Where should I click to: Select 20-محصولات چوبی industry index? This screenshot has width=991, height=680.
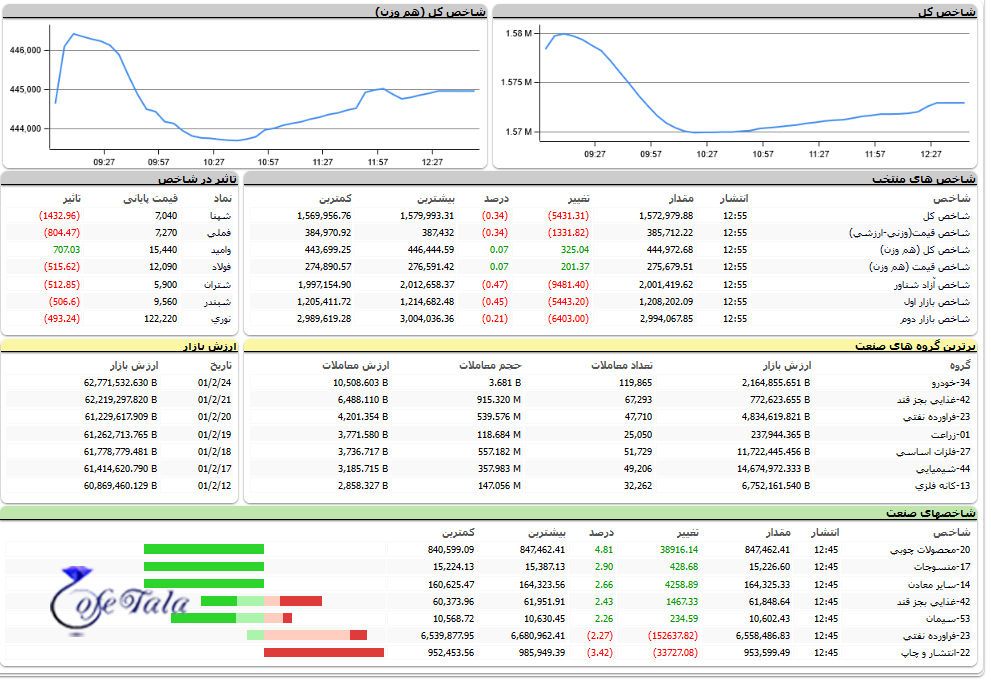coord(929,549)
